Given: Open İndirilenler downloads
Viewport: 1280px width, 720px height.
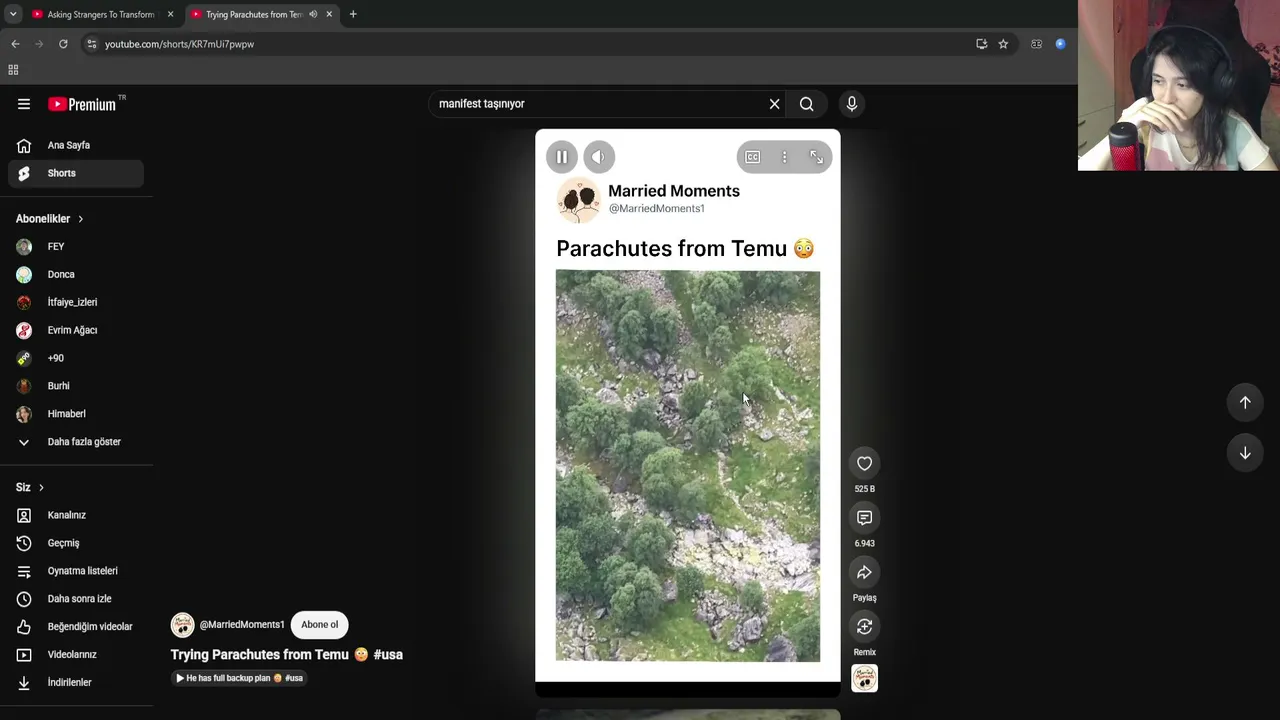Looking at the screenshot, I should tap(76, 683).
